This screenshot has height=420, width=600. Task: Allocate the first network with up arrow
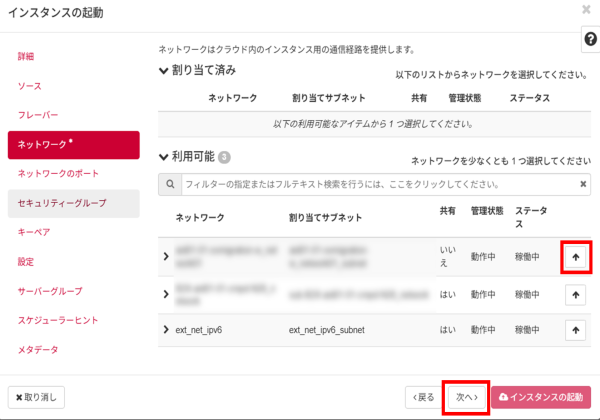[575, 256]
